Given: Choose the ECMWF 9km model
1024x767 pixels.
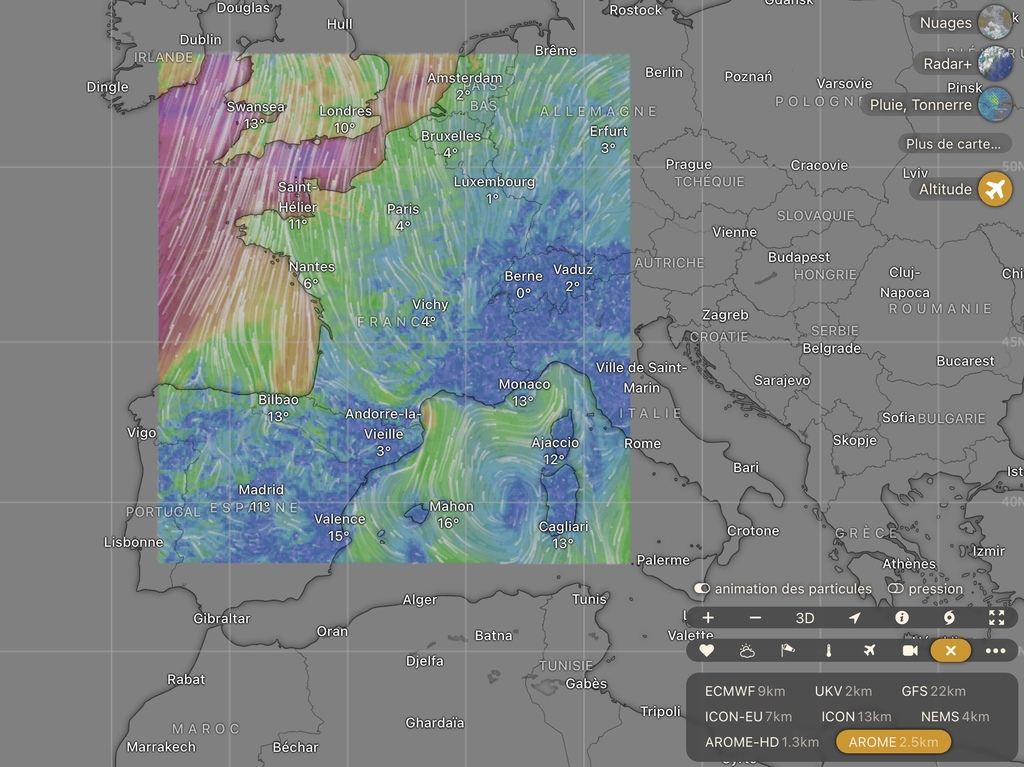Looking at the screenshot, I should click(x=745, y=691).
